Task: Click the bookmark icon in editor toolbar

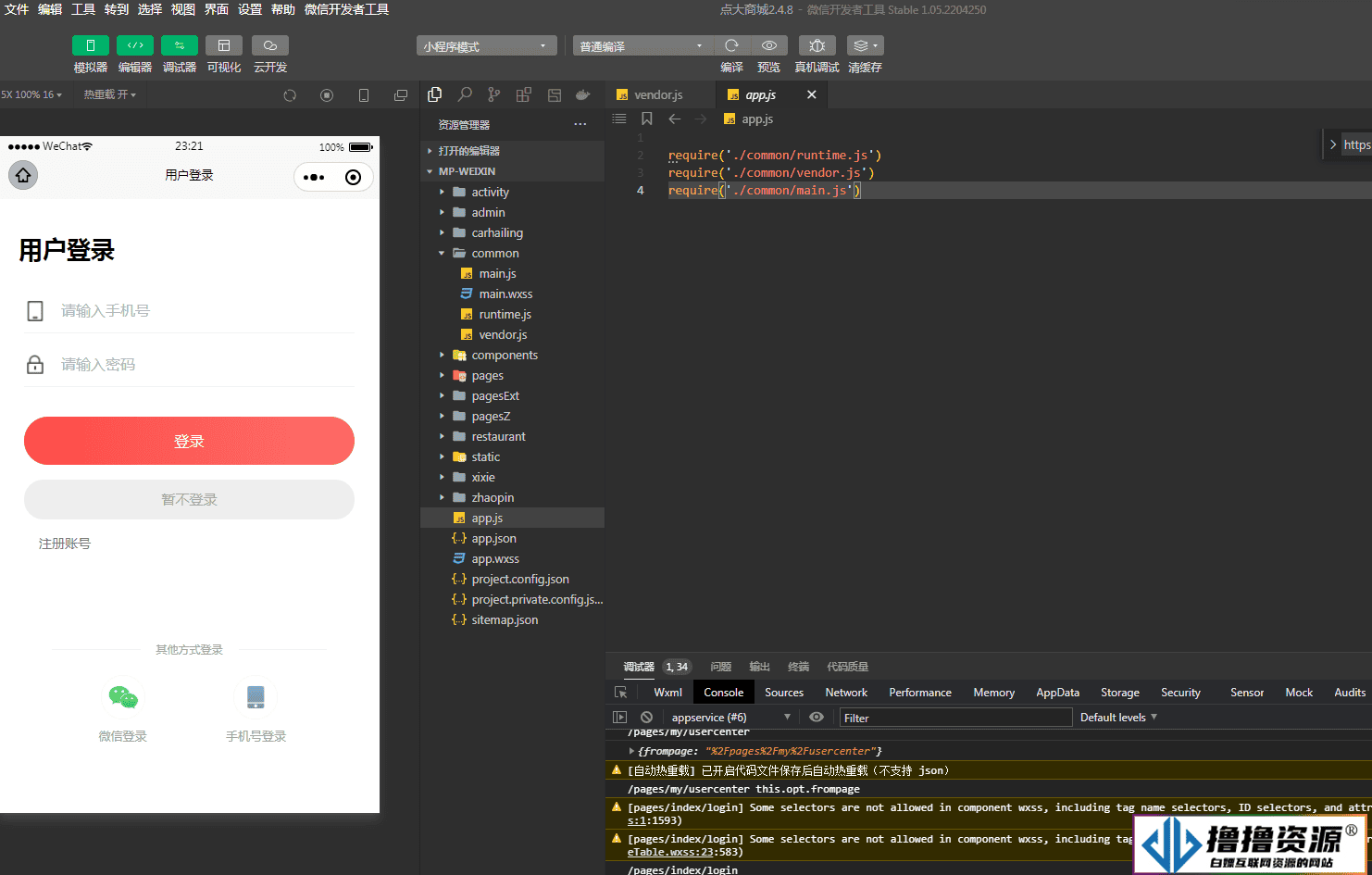Action: (x=647, y=119)
